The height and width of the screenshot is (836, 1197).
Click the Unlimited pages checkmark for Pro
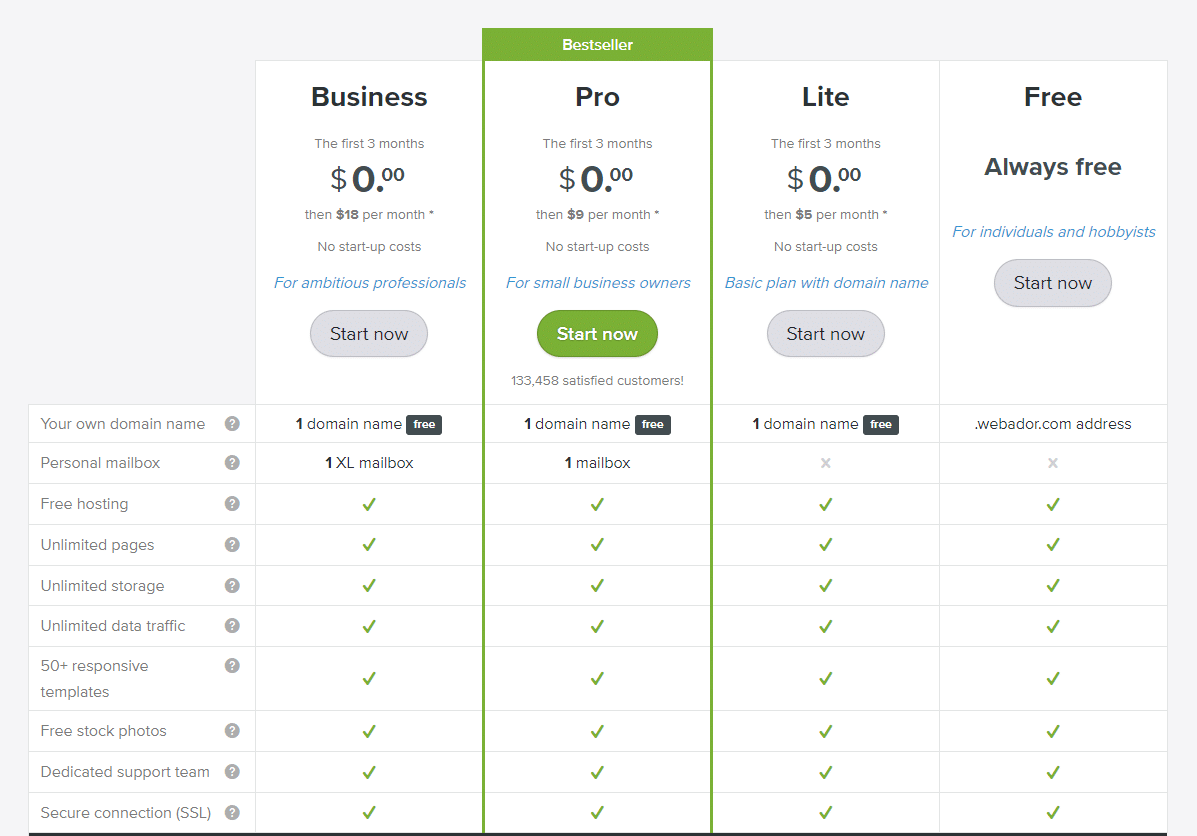[597, 545]
